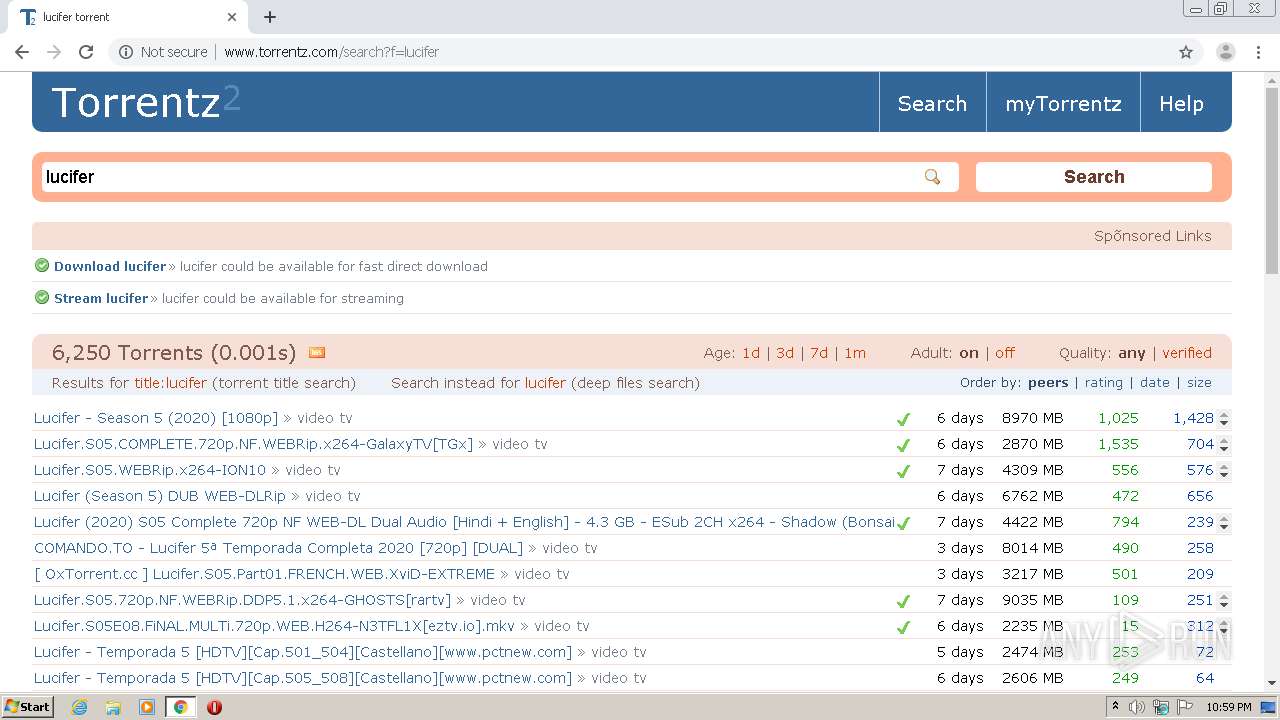Expand the arrows beside the 251 leechers count
Viewport: 1280px width, 720px height.
[x=1224, y=601]
